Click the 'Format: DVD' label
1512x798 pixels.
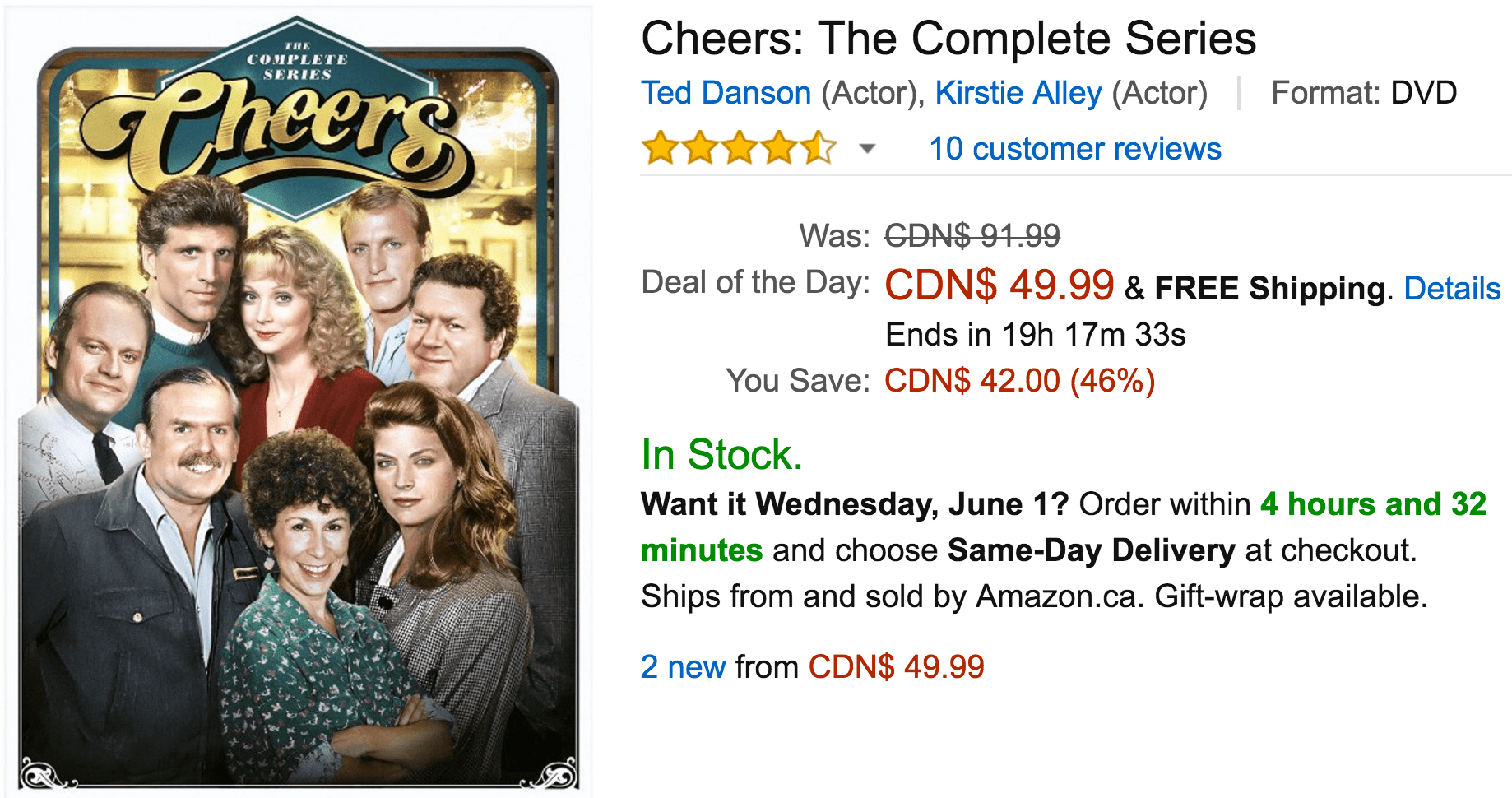pos(1364,93)
